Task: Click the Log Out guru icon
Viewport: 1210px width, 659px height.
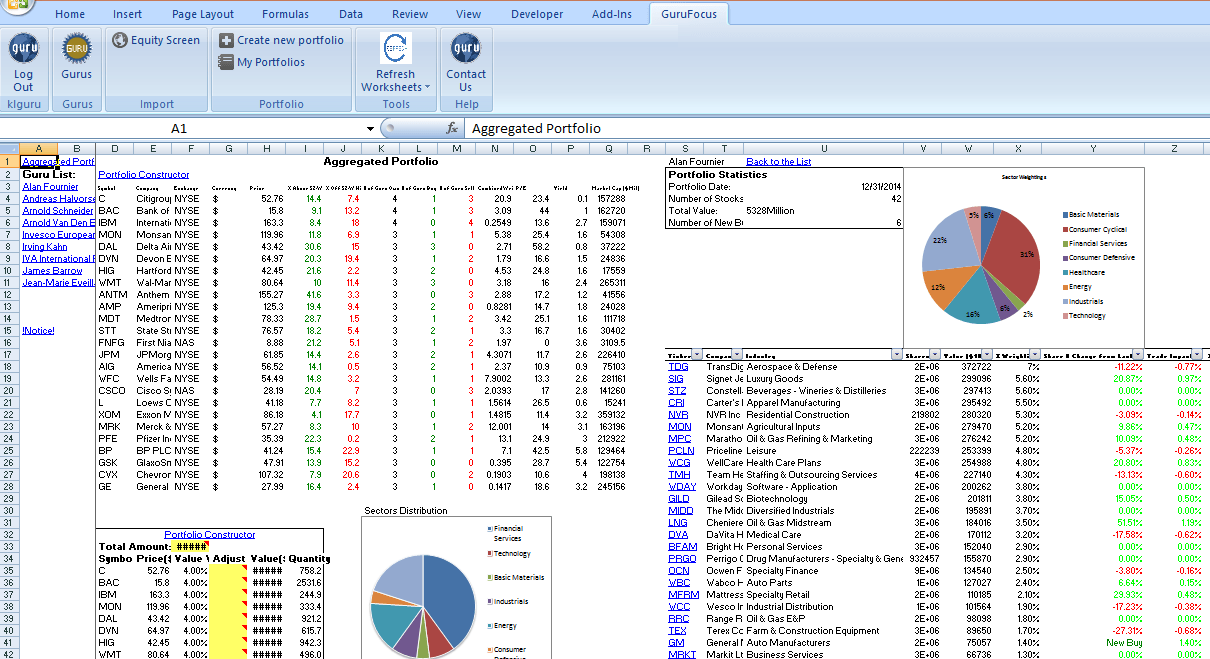Action: pos(23,50)
